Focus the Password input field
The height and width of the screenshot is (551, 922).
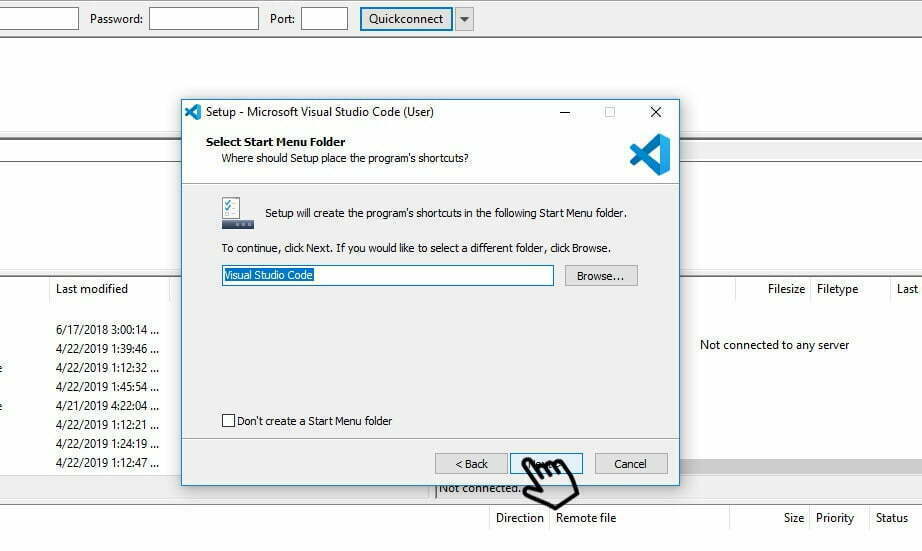(203, 19)
